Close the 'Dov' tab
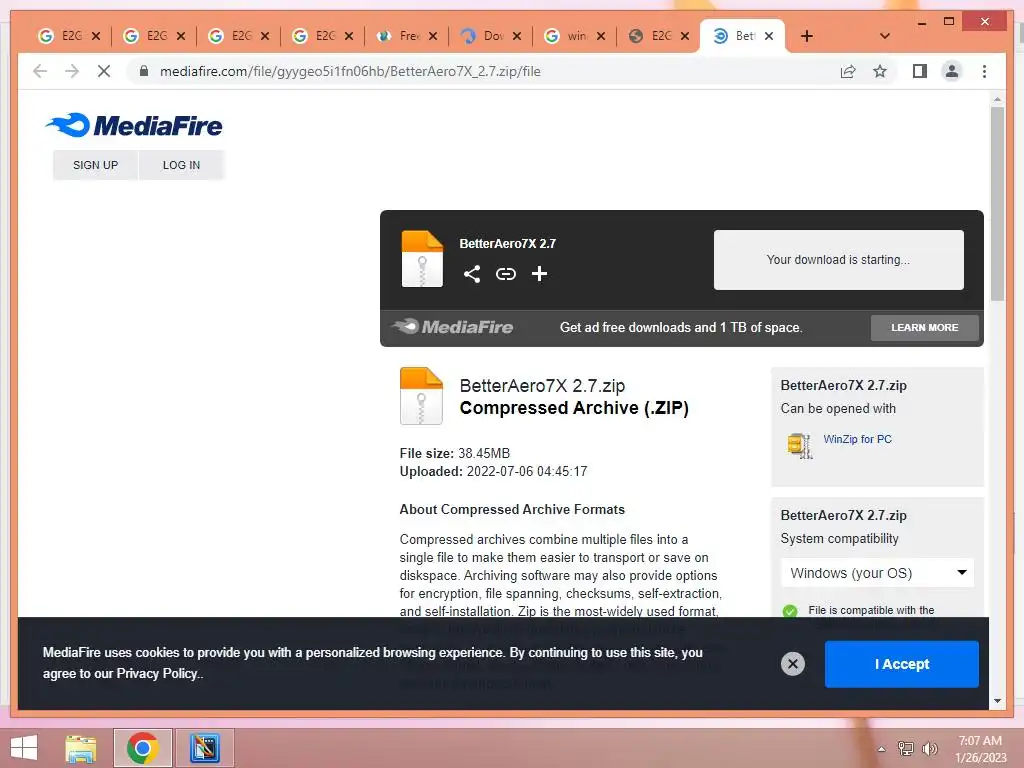Screen dimensions: 1024x768 [517, 36]
